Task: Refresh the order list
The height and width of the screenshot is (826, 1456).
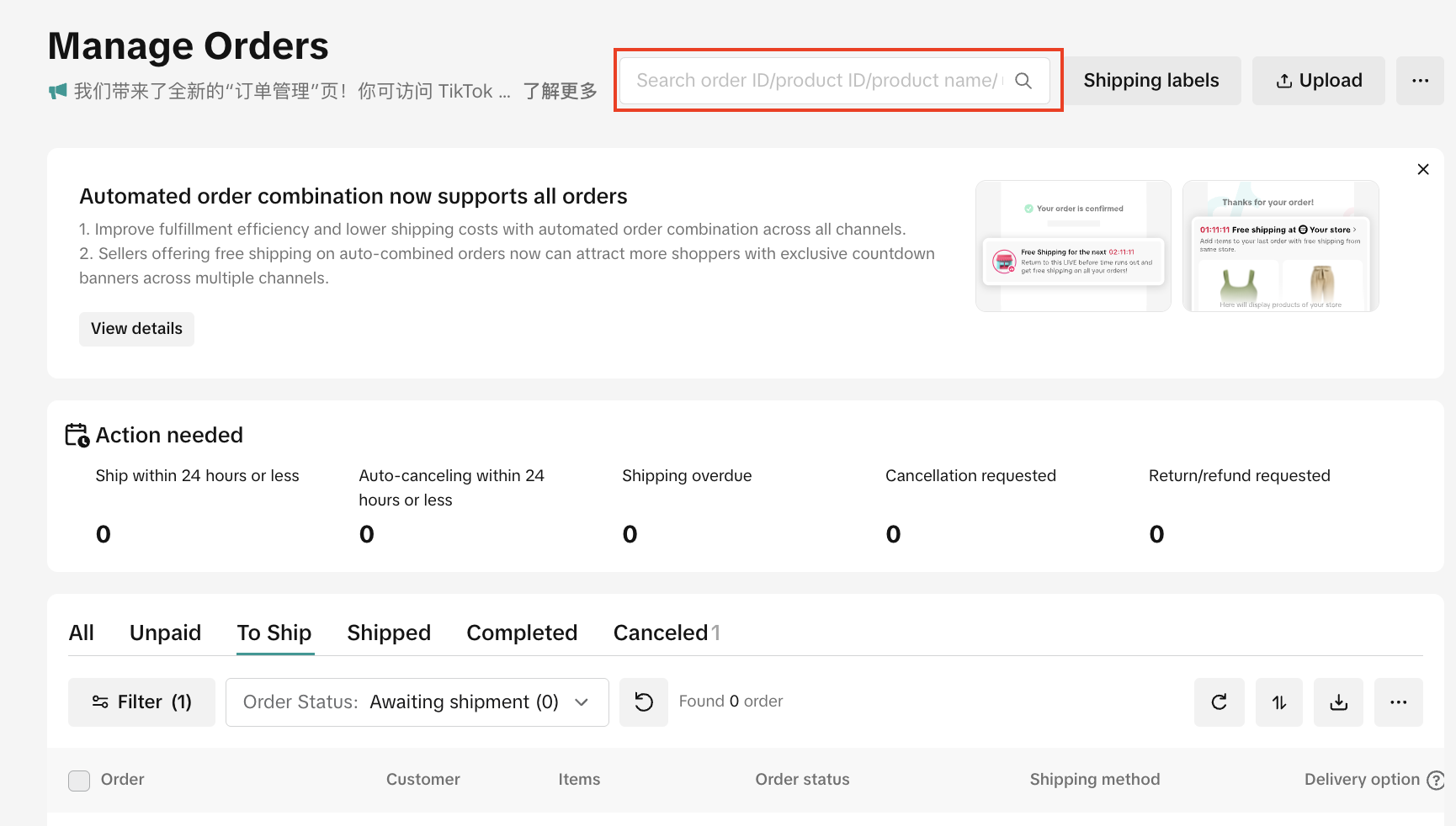Action: pyautogui.click(x=1219, y=702)
